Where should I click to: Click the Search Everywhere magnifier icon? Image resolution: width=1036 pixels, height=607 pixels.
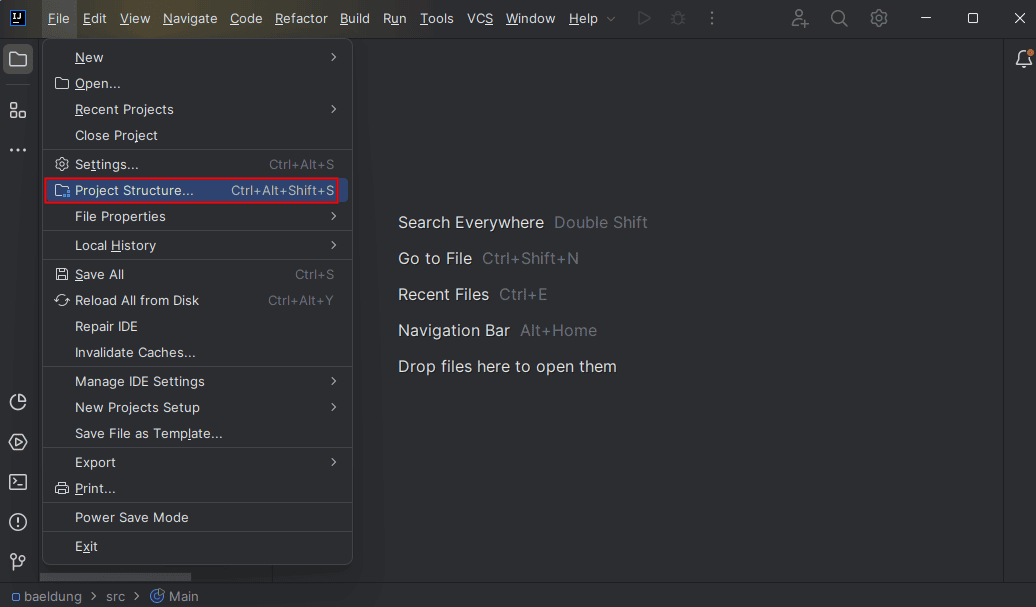click(839, 18)
